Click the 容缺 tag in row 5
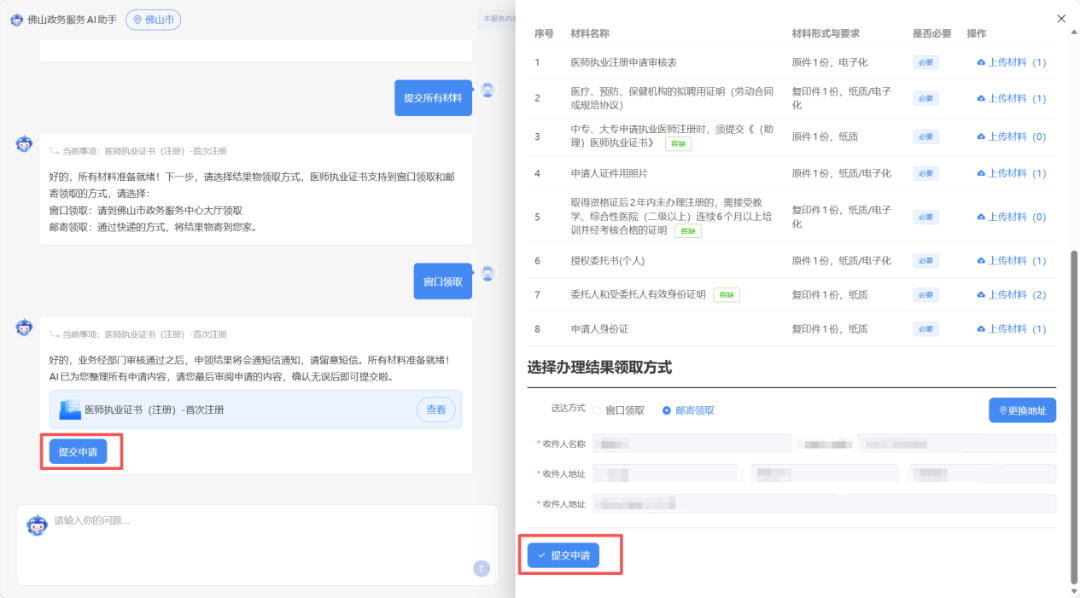 [x=687, y=231]
